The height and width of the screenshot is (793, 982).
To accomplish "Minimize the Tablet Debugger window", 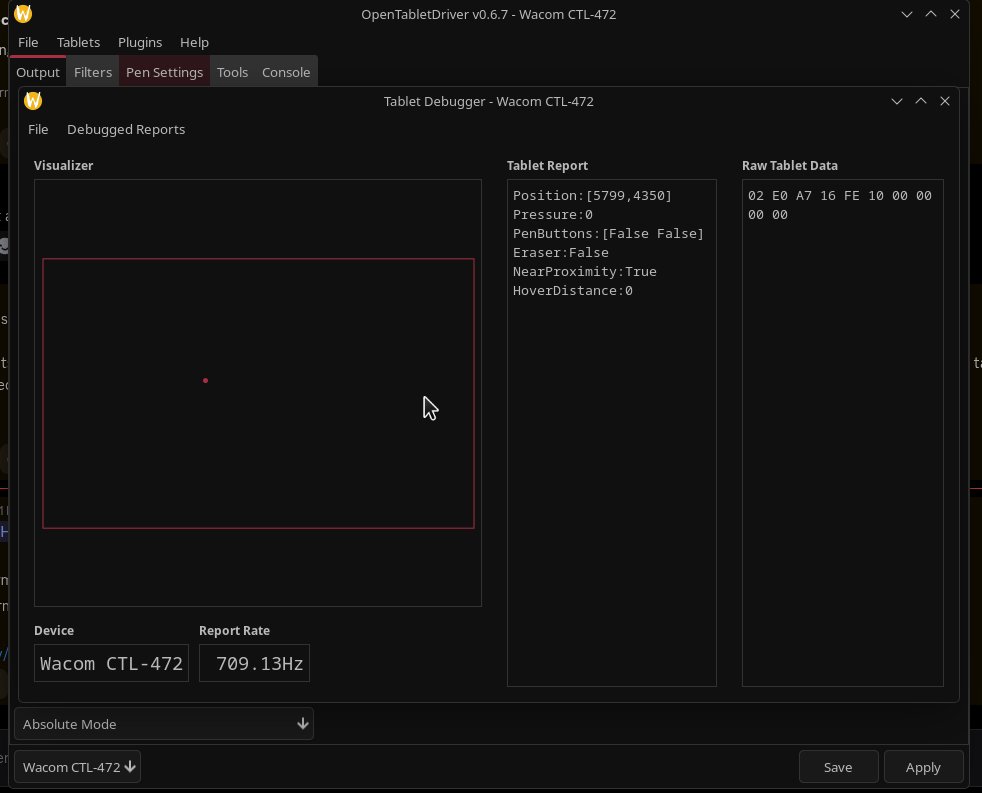I will 897,101.
